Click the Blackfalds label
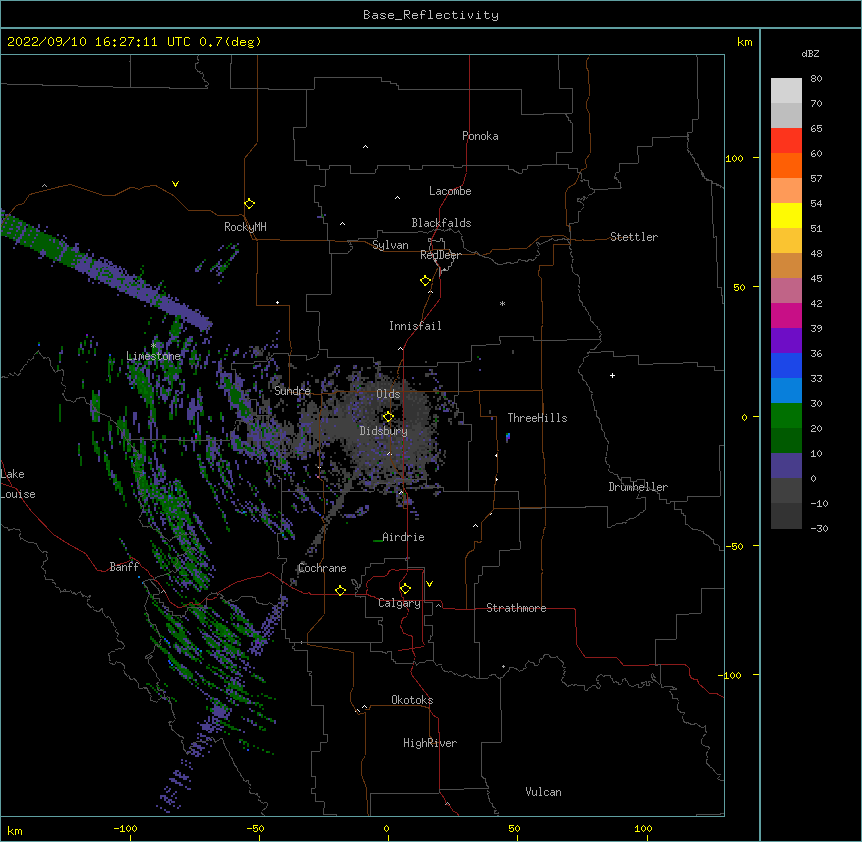This screenshot has height=842, width=862. (441, 223)
